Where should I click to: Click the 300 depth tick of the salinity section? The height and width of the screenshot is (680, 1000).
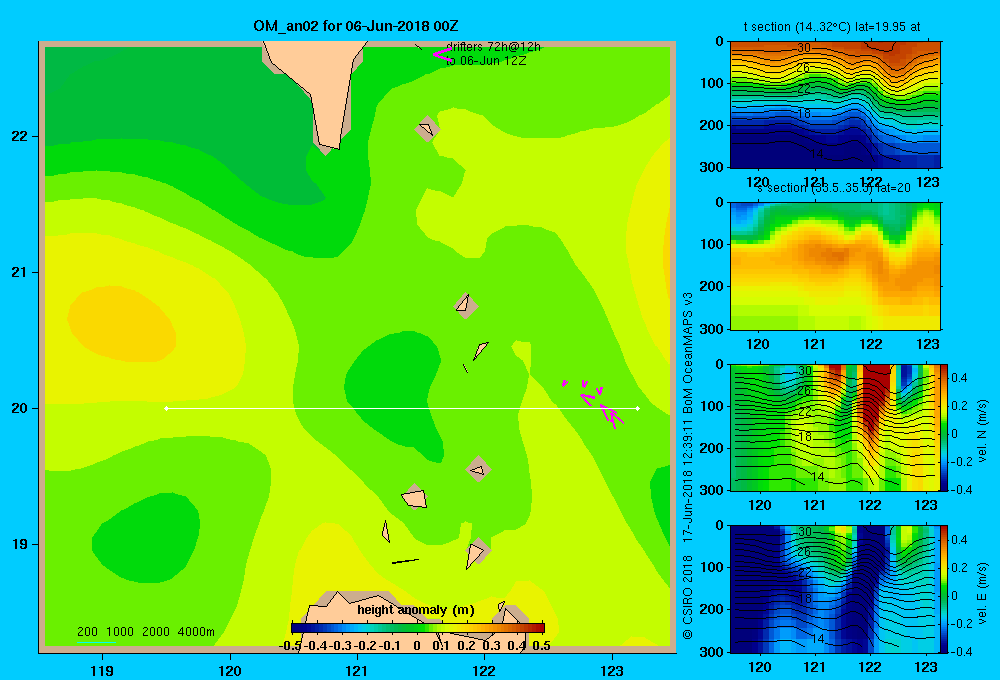point(712,329)
